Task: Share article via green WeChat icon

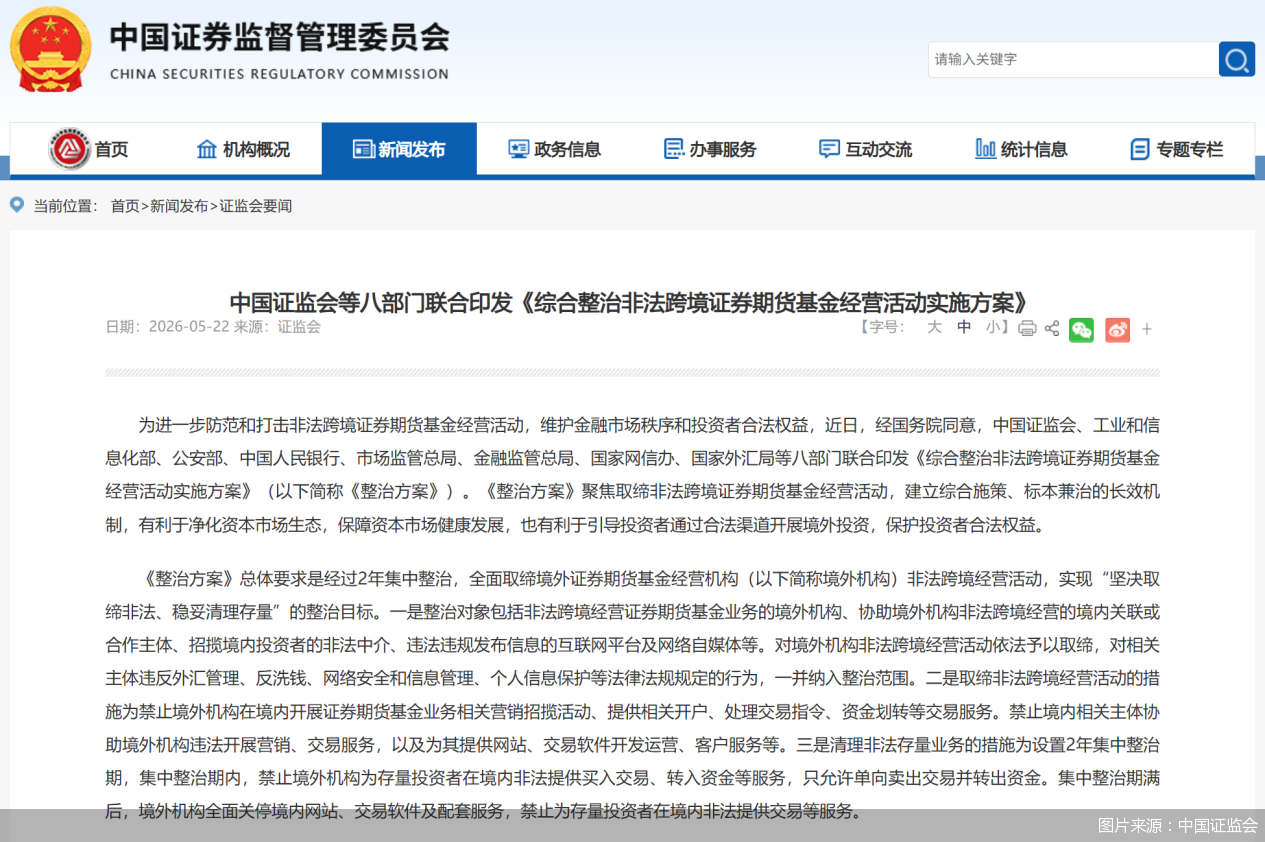Action: pyautogui.click(x=1081, y=329)
